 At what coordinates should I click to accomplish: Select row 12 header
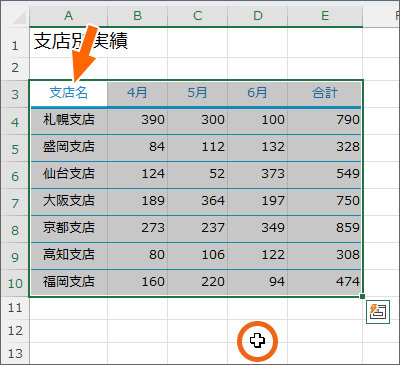coord(15,331)
